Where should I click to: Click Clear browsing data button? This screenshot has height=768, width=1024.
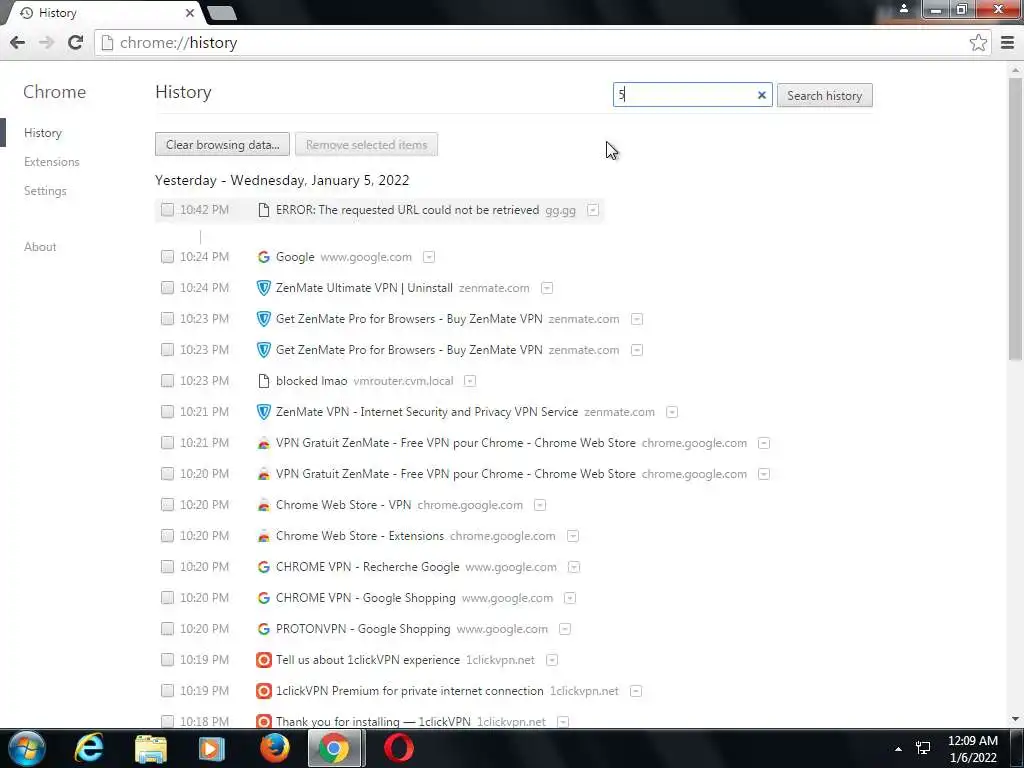(x=222, y=144)
